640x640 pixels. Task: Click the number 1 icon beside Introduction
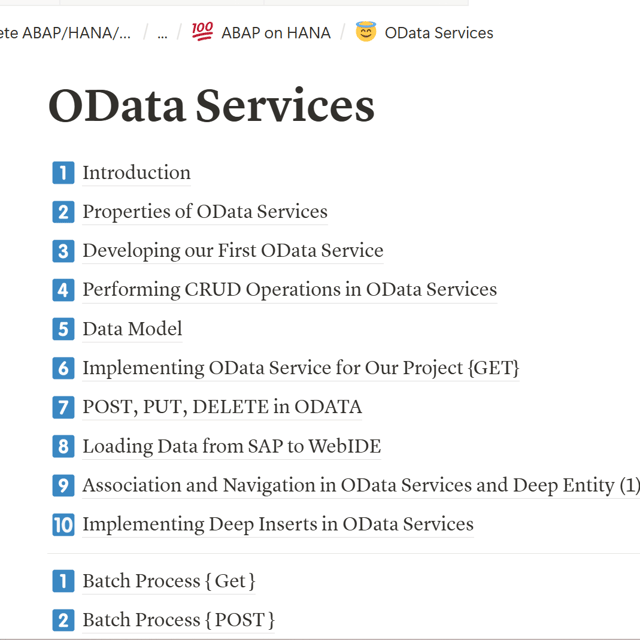[63, 173]
